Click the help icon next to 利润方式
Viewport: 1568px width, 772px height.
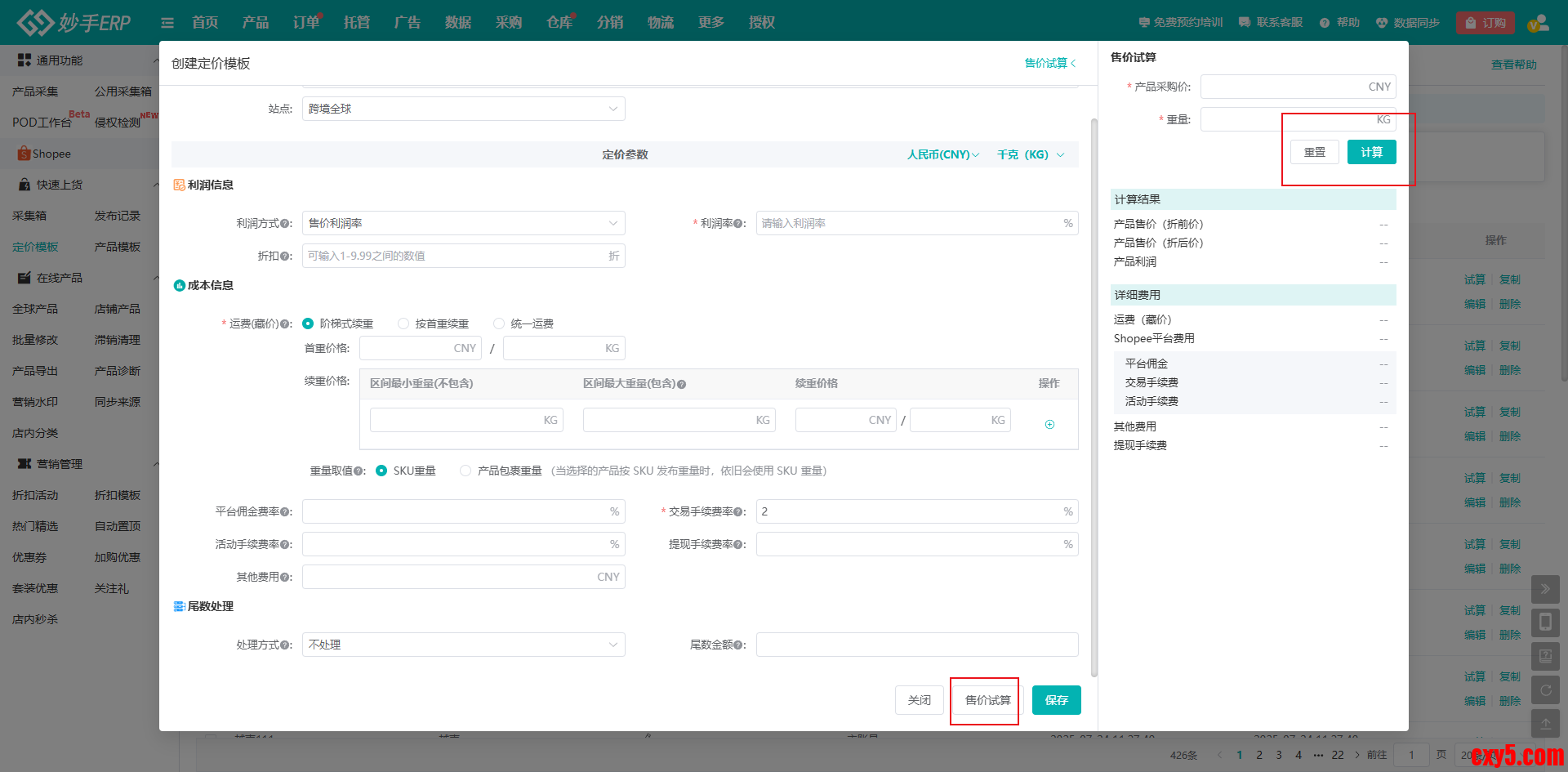[x=286, y=224]
